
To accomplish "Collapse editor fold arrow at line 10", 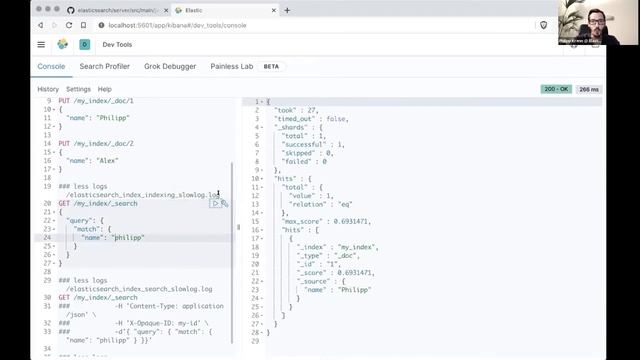I will 53,109.
